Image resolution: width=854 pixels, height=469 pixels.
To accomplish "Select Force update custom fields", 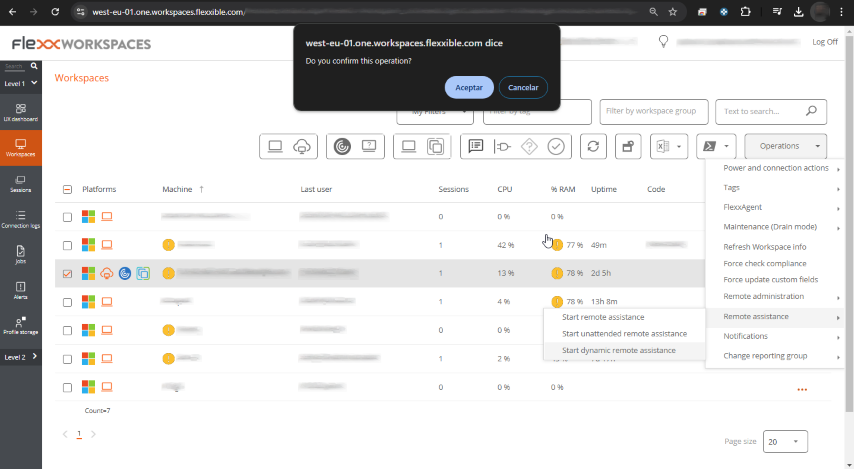I will [771, 279].
